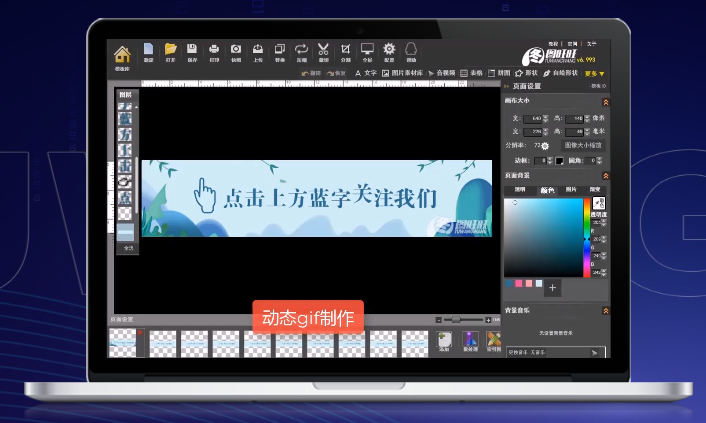706x423 pixels.
Task: Click the canvas height millimeters stepper
Action: (587, 132)
